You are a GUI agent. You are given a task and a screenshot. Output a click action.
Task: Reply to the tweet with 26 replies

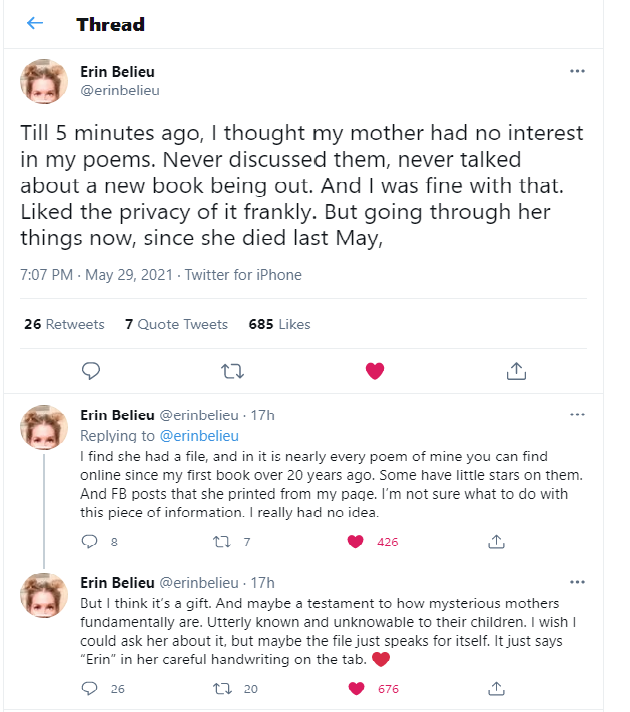[x=90, y=688]
